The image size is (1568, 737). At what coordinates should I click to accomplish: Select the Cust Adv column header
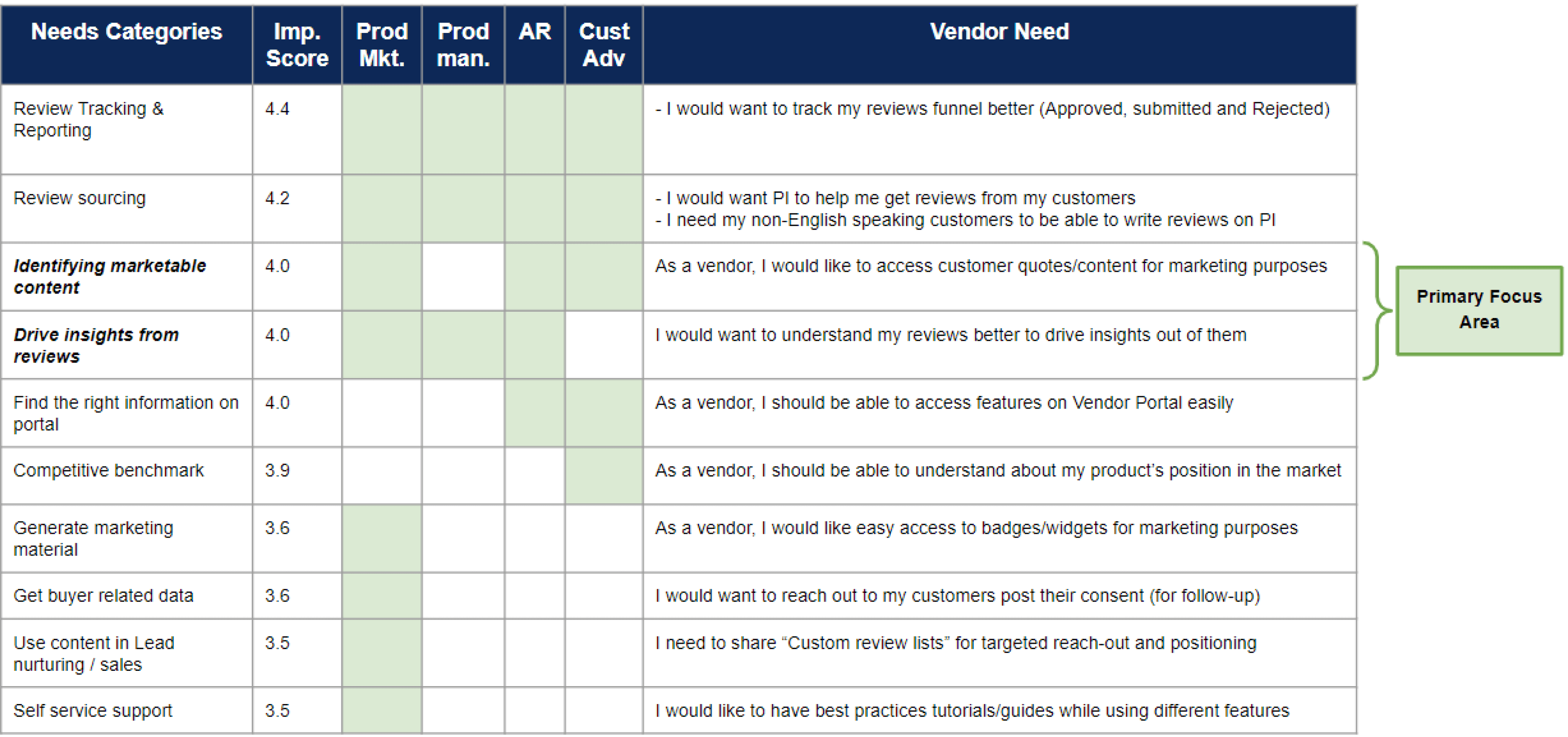604,44
